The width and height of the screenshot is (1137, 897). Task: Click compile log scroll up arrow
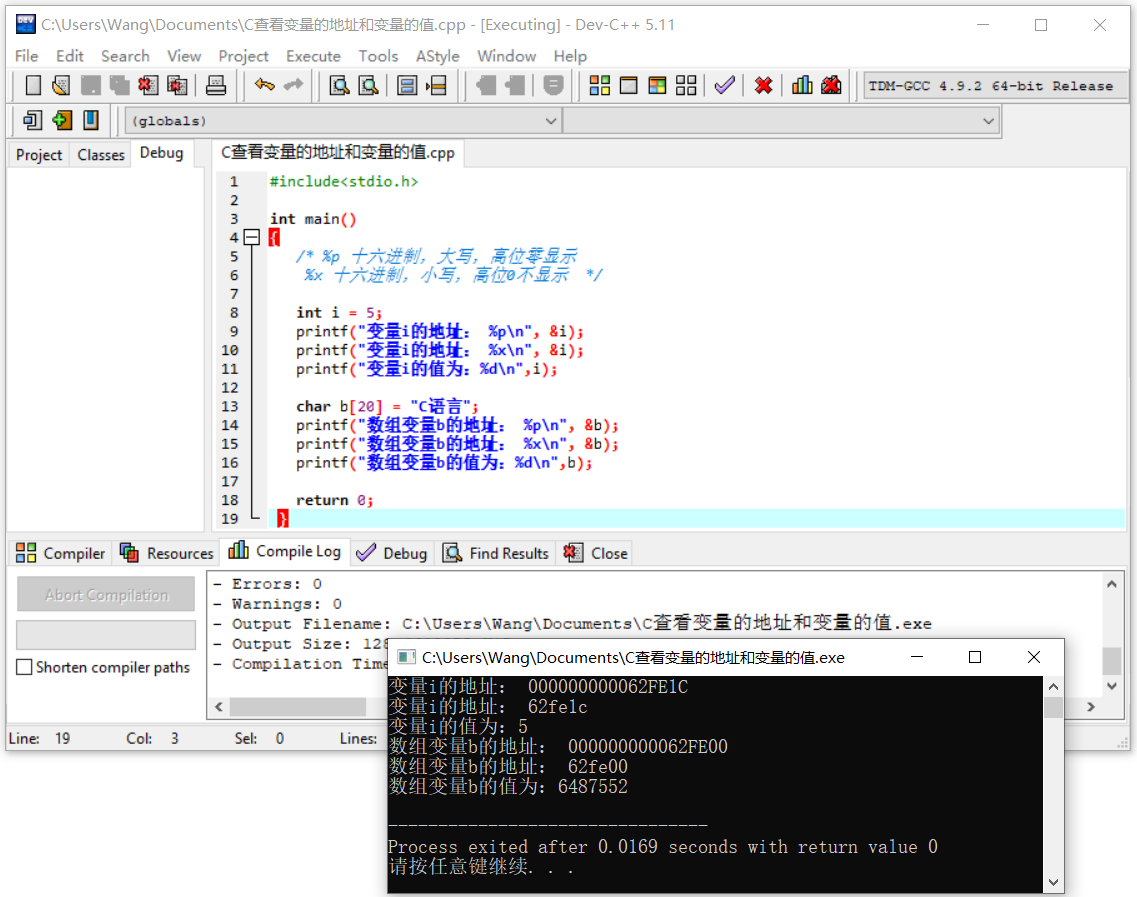click(x=1112, y=584)
